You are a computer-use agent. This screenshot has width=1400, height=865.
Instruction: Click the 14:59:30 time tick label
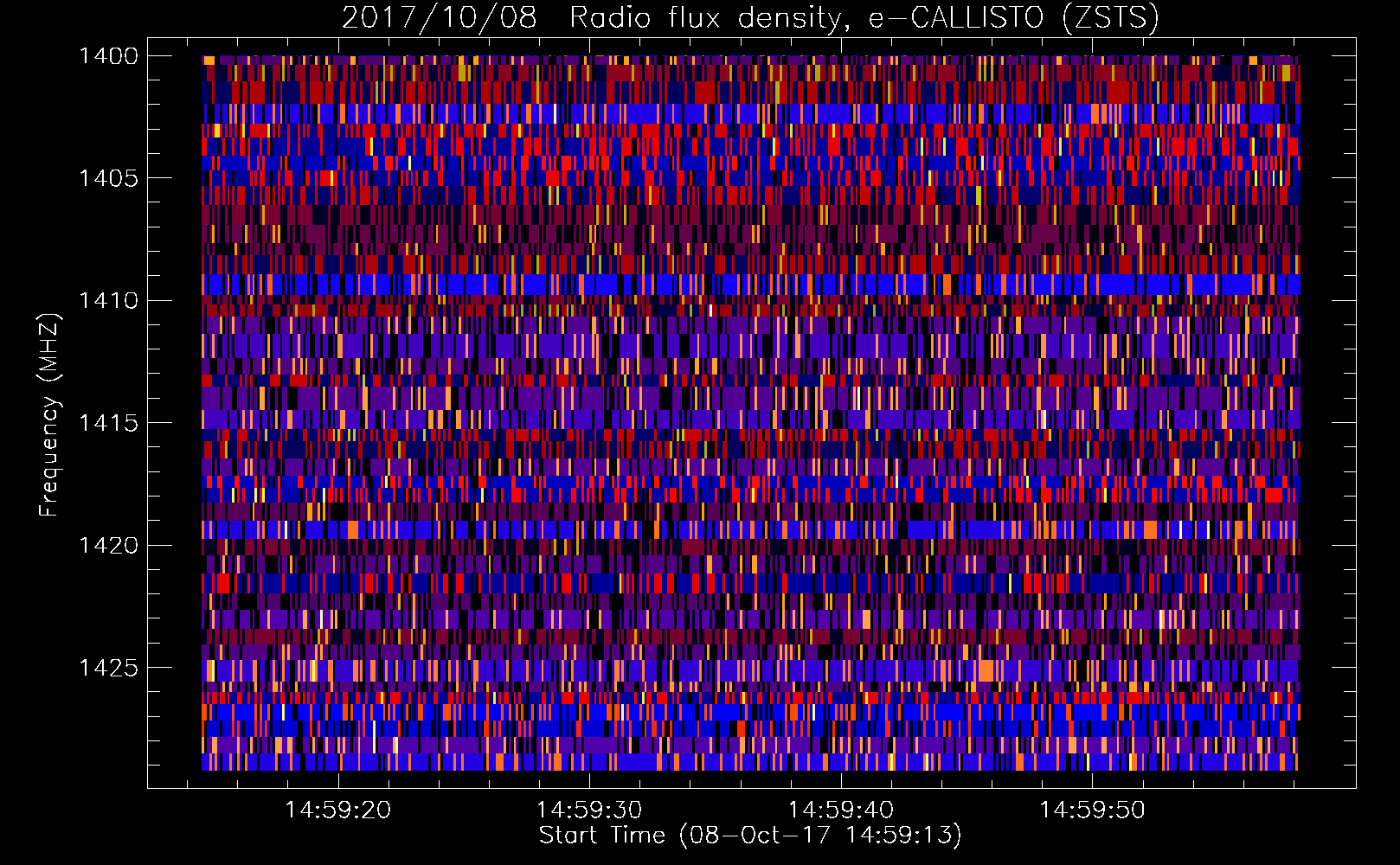(589, 811)
